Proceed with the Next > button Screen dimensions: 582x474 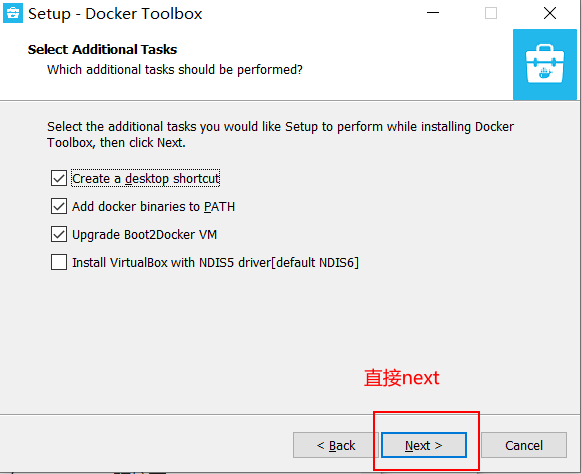point(424,445)
